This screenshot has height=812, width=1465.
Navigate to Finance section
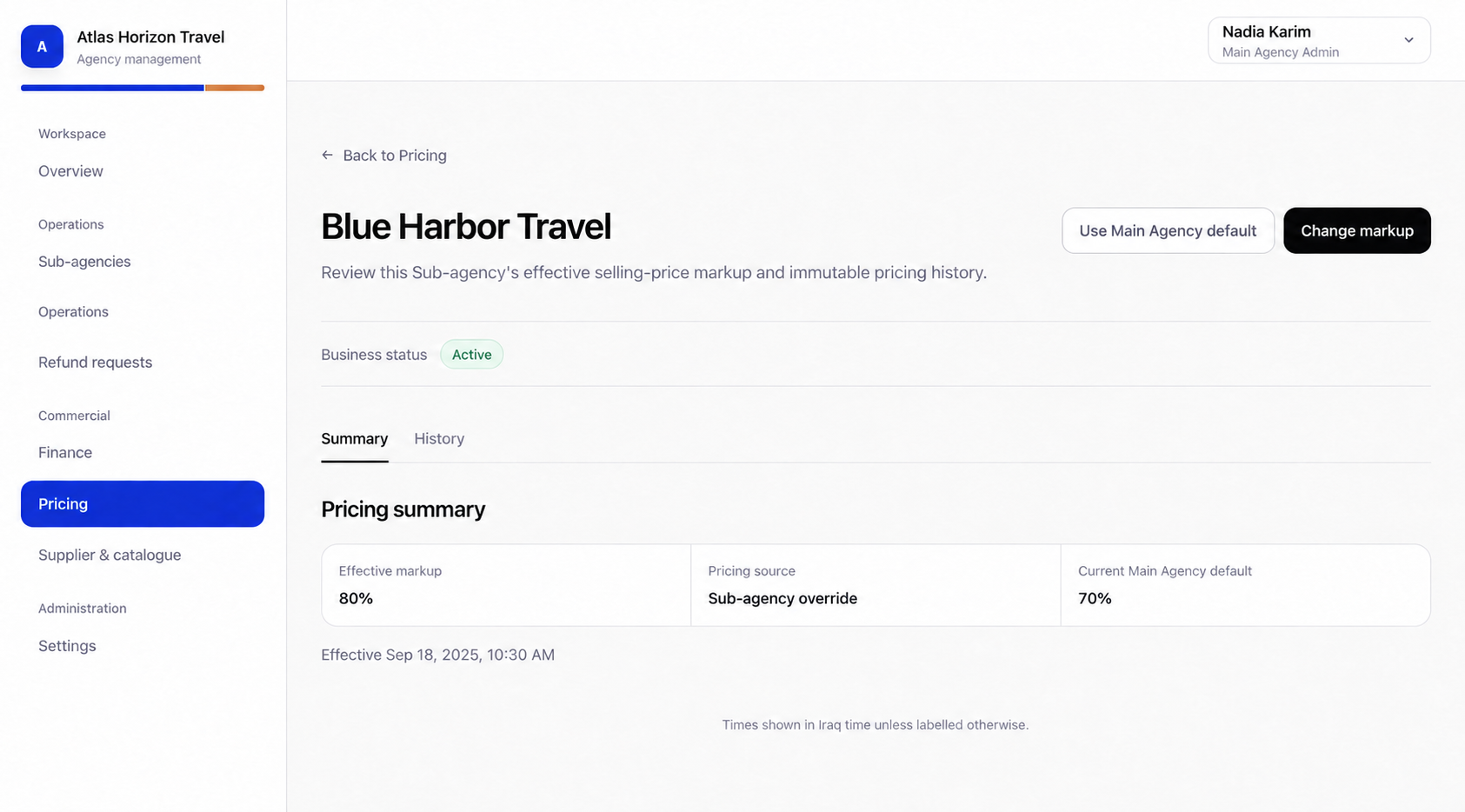(65, 453)
